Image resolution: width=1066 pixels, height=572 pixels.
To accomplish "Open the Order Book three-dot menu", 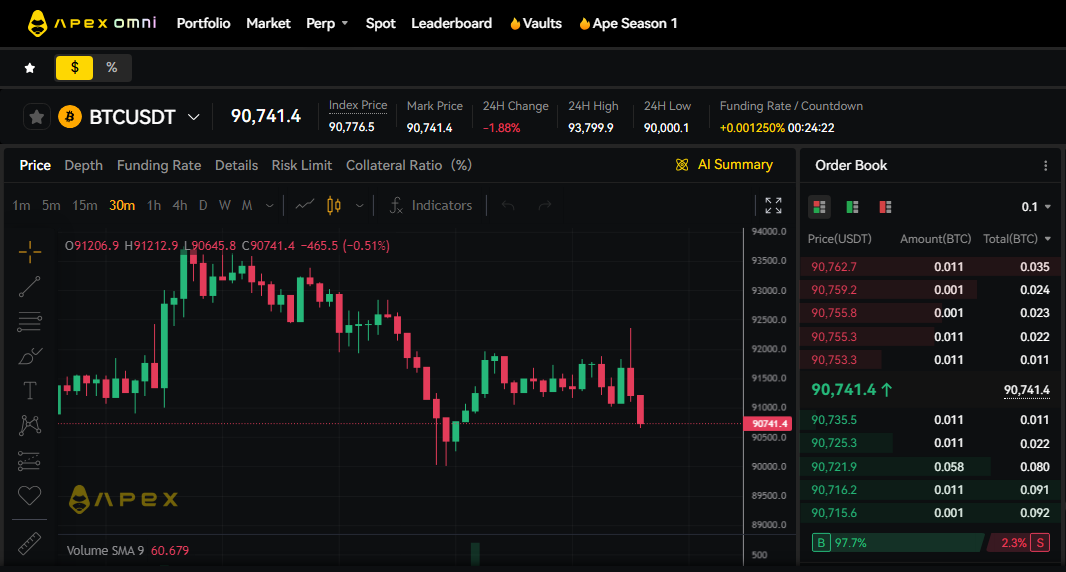I will click(1046, 166).
